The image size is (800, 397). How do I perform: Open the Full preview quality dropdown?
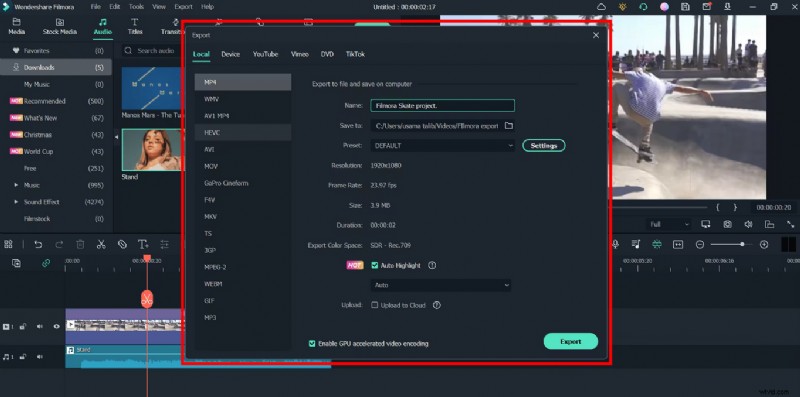click(668, 224)
